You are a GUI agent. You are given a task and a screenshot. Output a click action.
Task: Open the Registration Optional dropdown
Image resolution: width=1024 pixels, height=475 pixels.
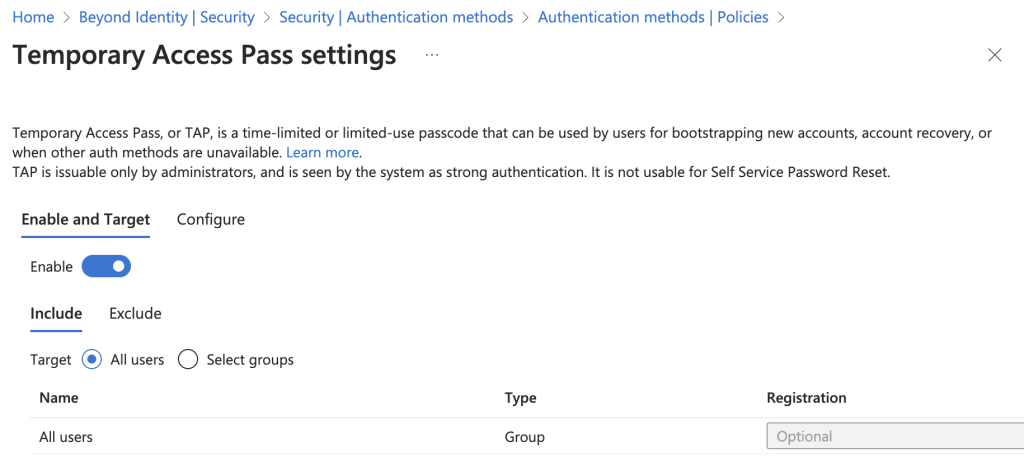pyautogui.click(x=893, y=436)
